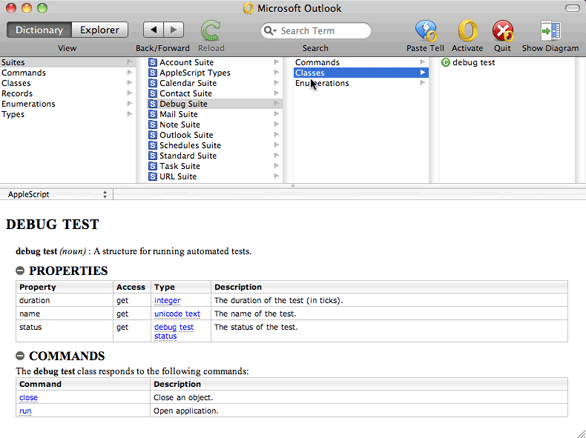Go back with the left arrow button
586x438 pixels.
[153, 30]
